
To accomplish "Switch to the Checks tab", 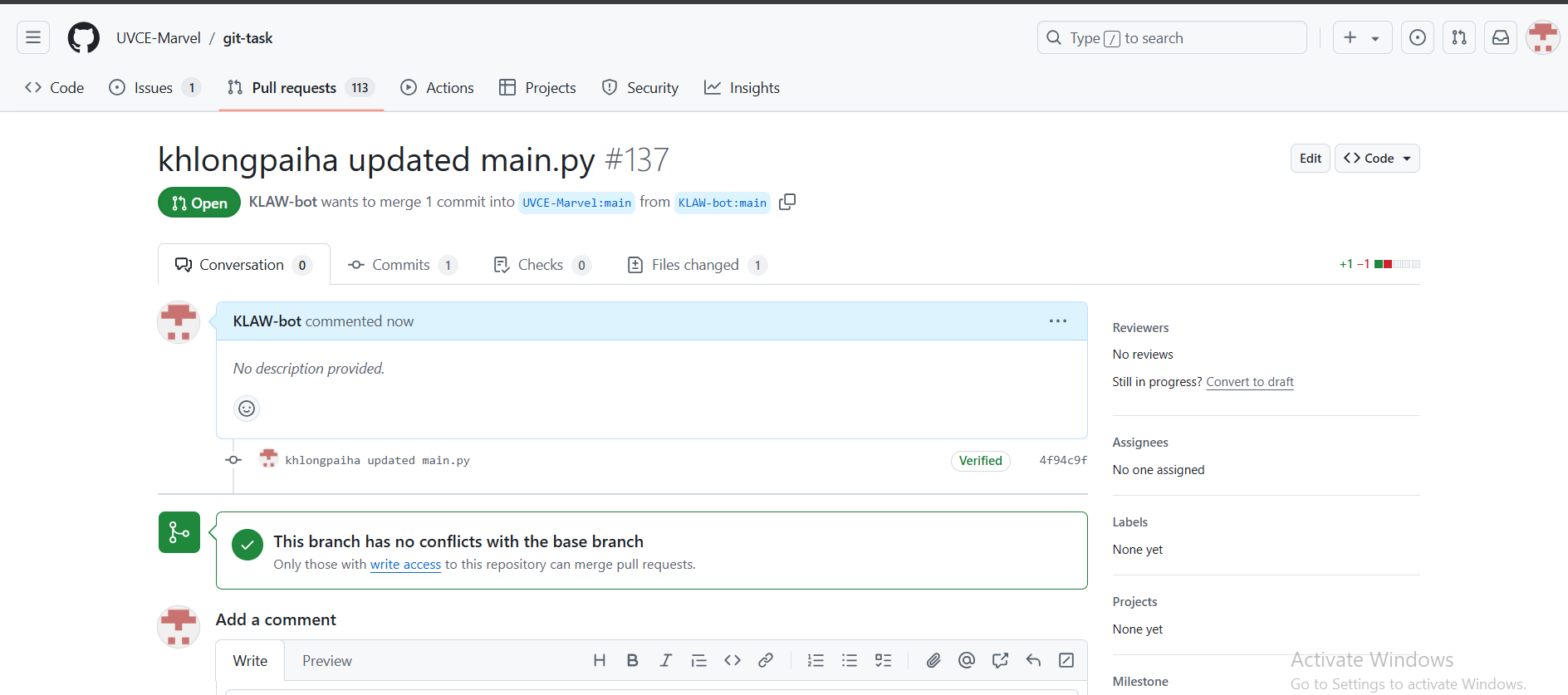I will click(541, 265).
